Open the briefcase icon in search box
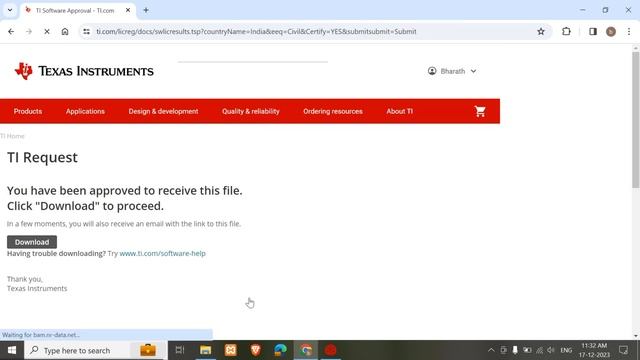 pyautogui.click(x=148, y=350)
